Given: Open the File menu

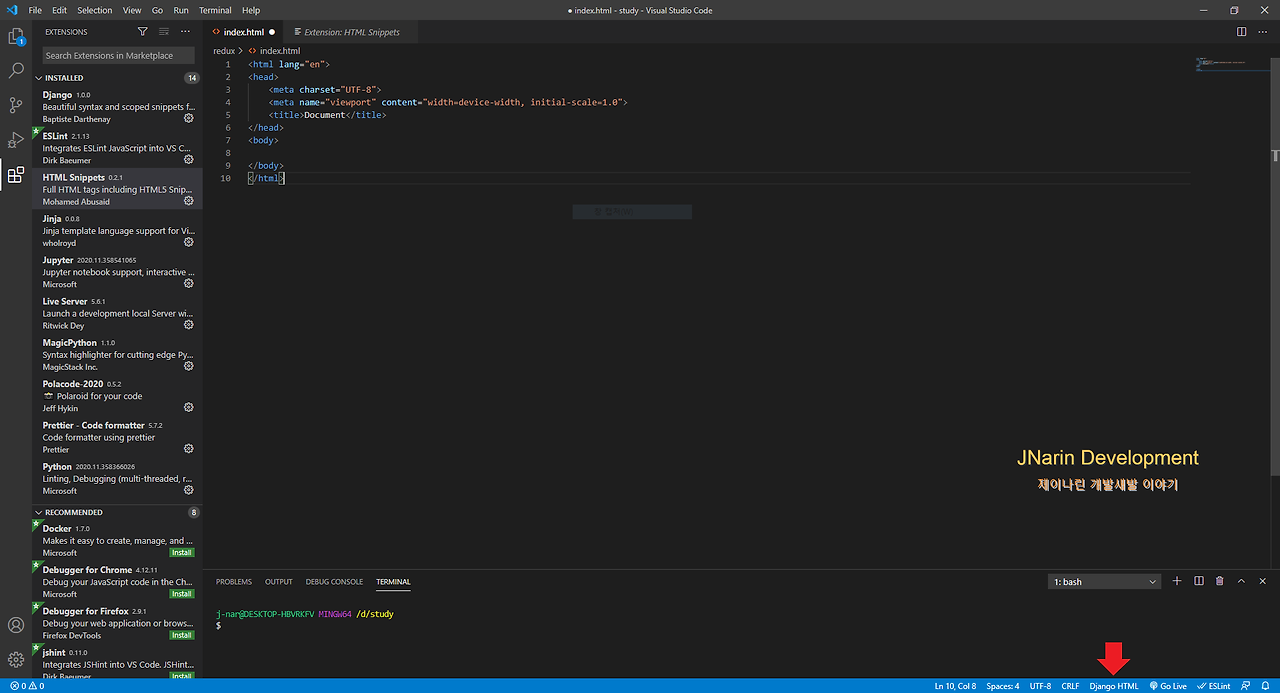Looking at the screenshot, I should point(35,10).
